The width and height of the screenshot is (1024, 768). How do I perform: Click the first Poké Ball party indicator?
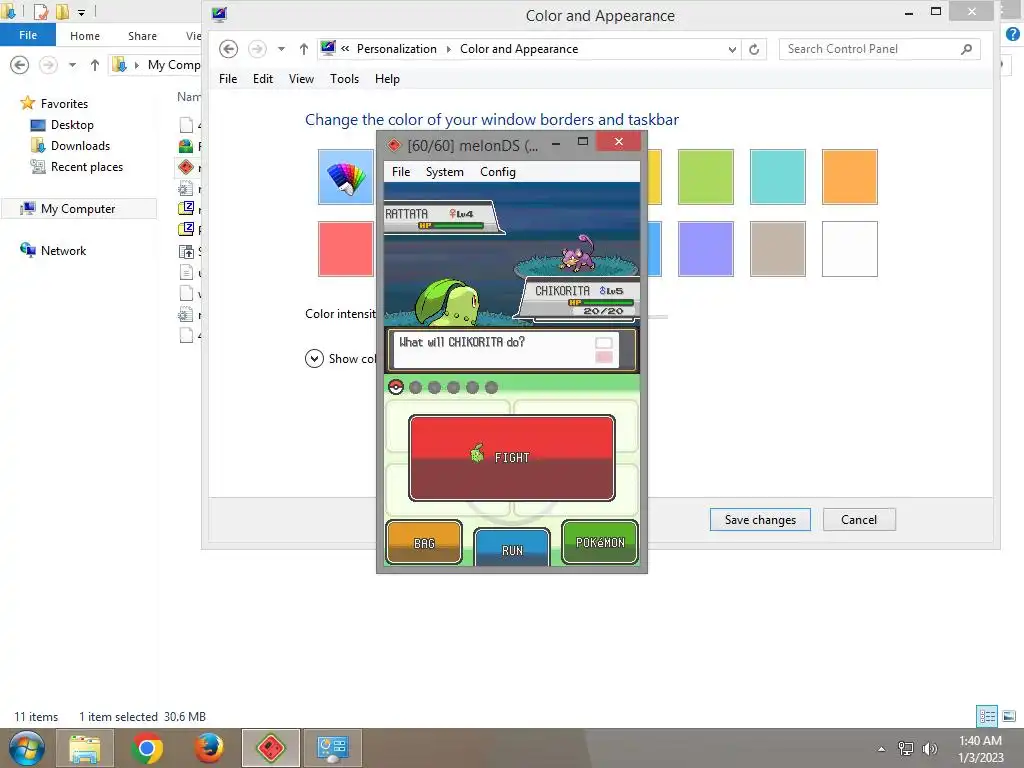tap(396, 387)
